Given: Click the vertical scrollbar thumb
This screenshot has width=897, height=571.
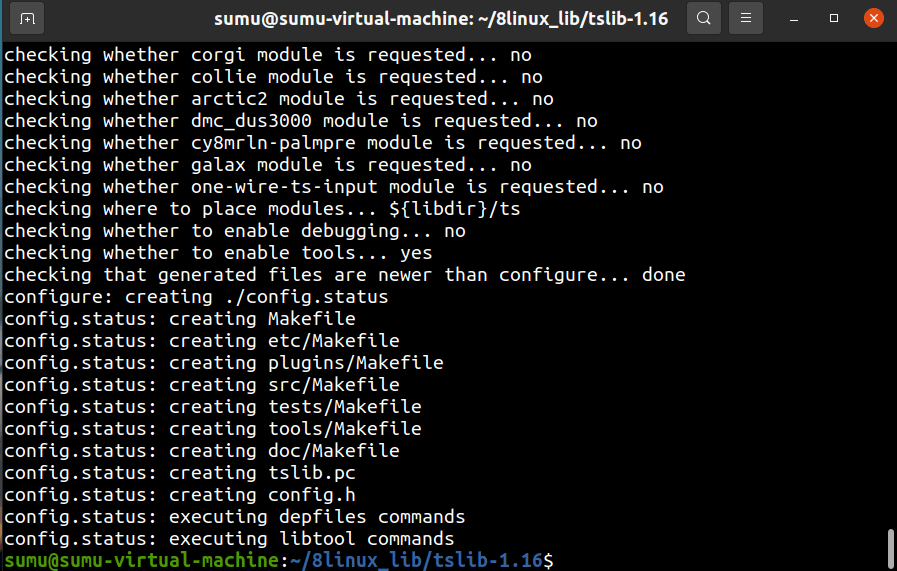Looking at the screenshot, I should [x=889, y=548].
